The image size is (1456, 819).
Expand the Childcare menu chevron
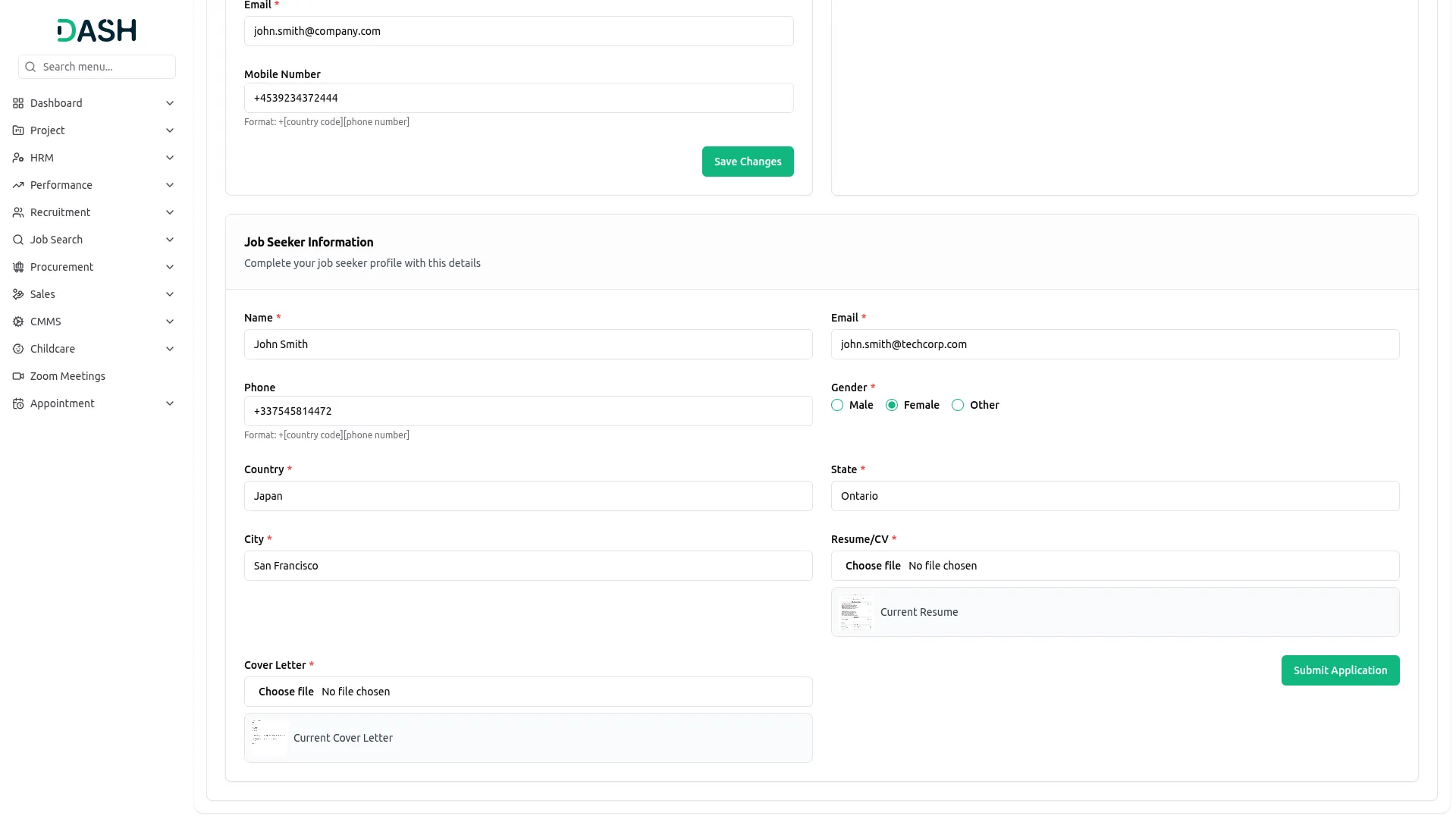[x=170, y=349]
